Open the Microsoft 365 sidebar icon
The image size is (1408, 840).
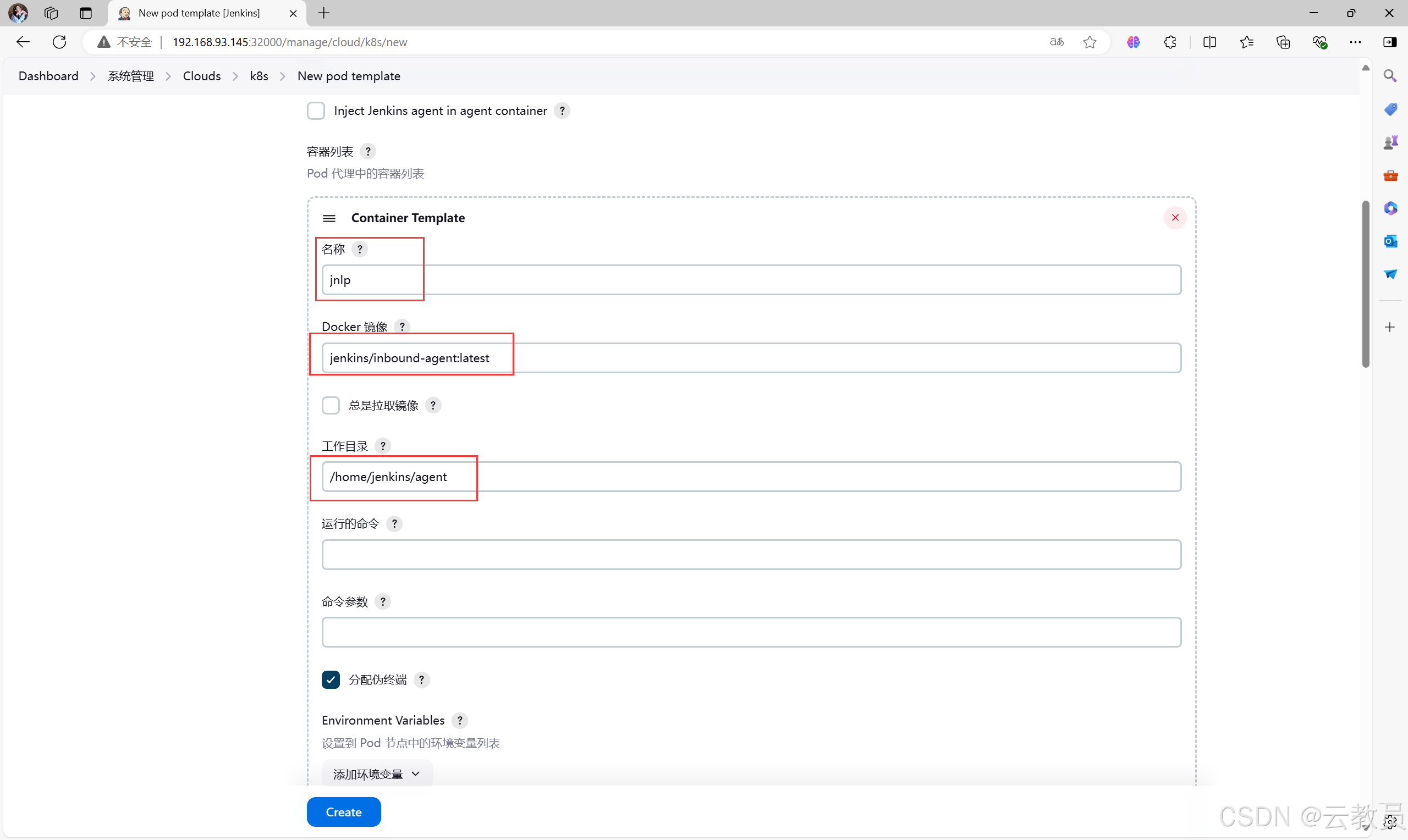click(x=1390, y=208)
